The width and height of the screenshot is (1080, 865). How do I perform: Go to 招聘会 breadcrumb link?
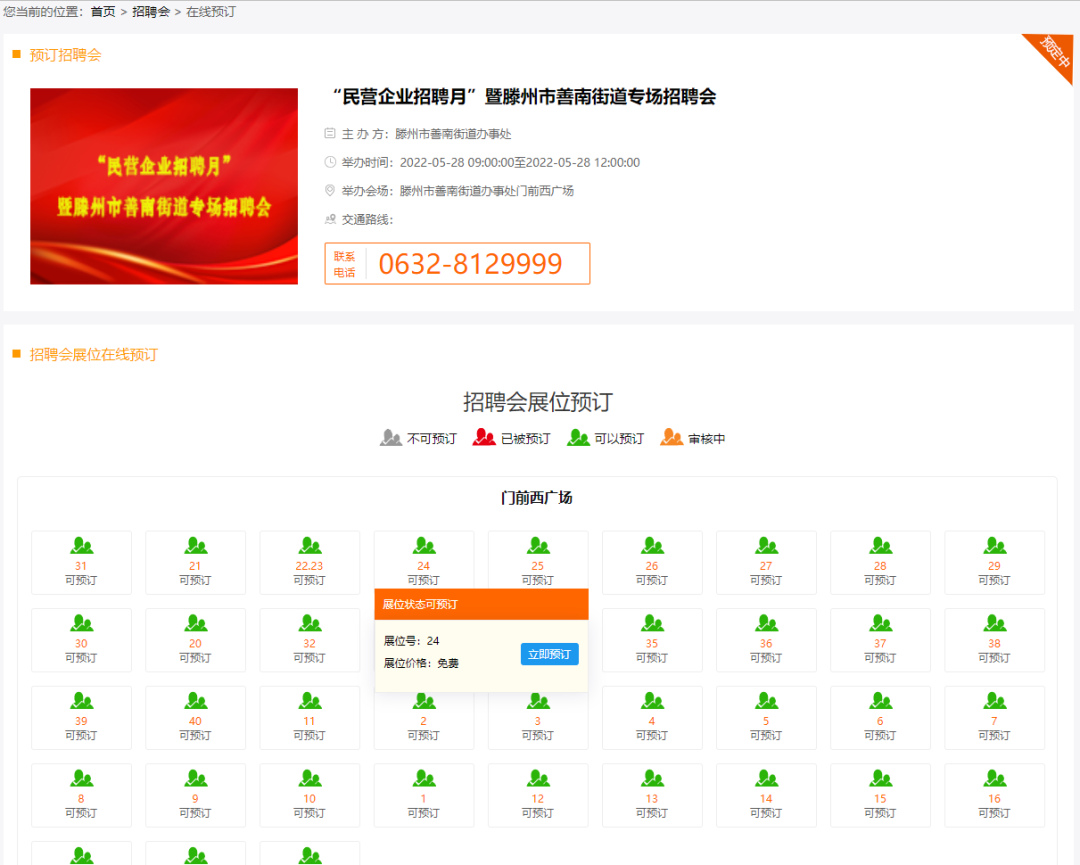[x=151, y=12]
